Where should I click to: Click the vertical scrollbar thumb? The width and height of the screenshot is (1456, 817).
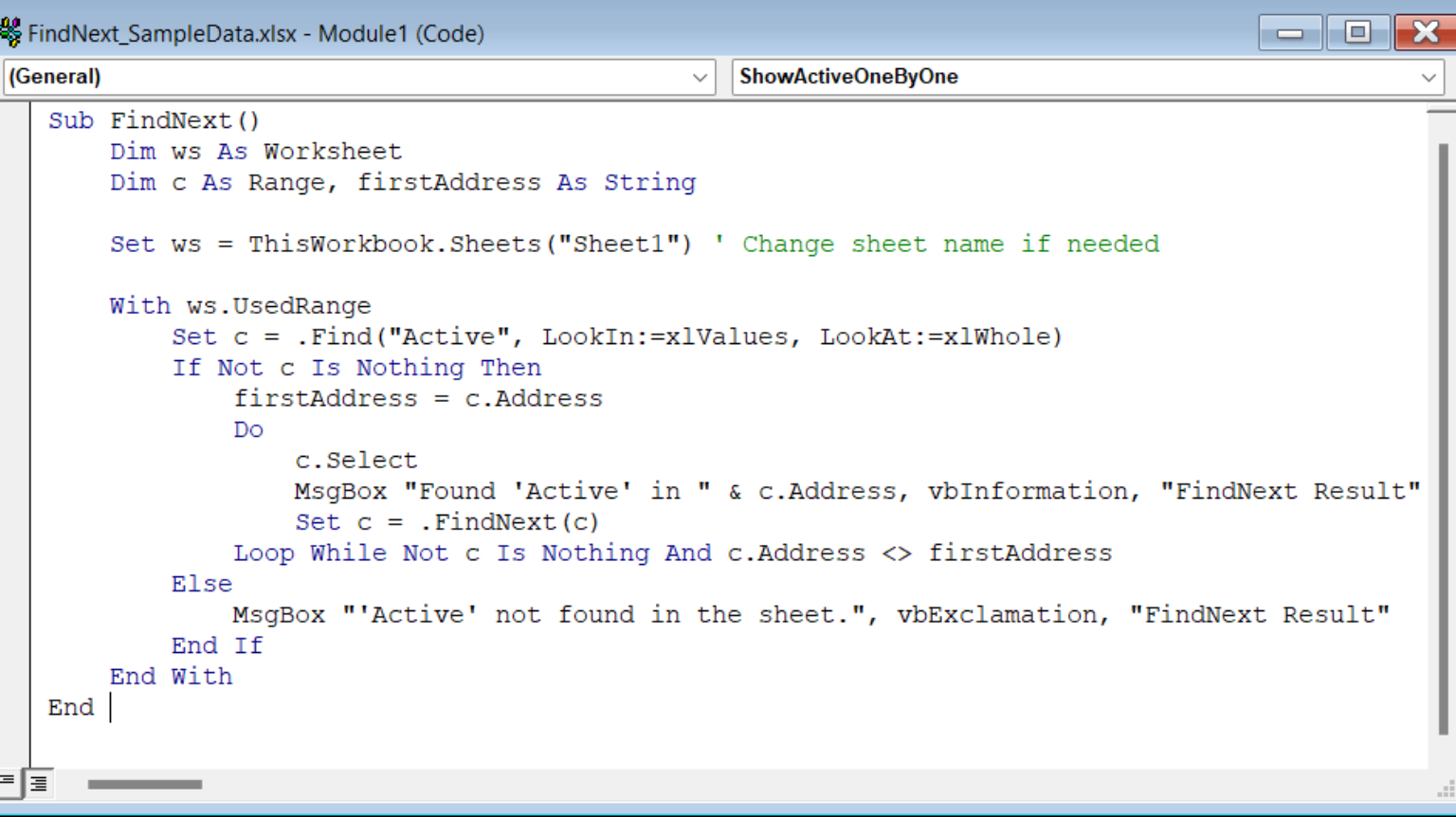coord(1443,439)
